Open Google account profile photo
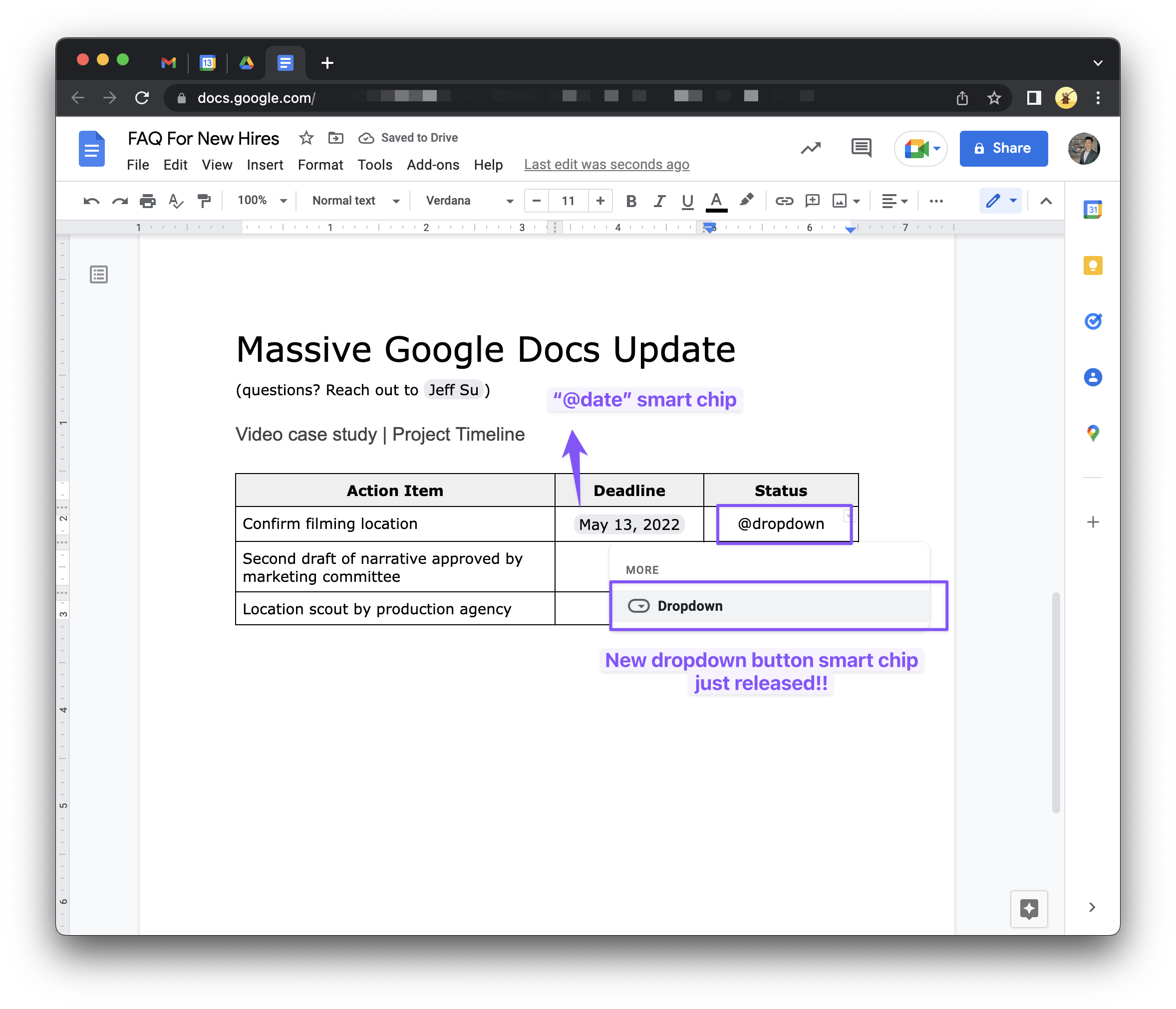Screen dimensions: 1176x1009 (x=1084, y=149)
